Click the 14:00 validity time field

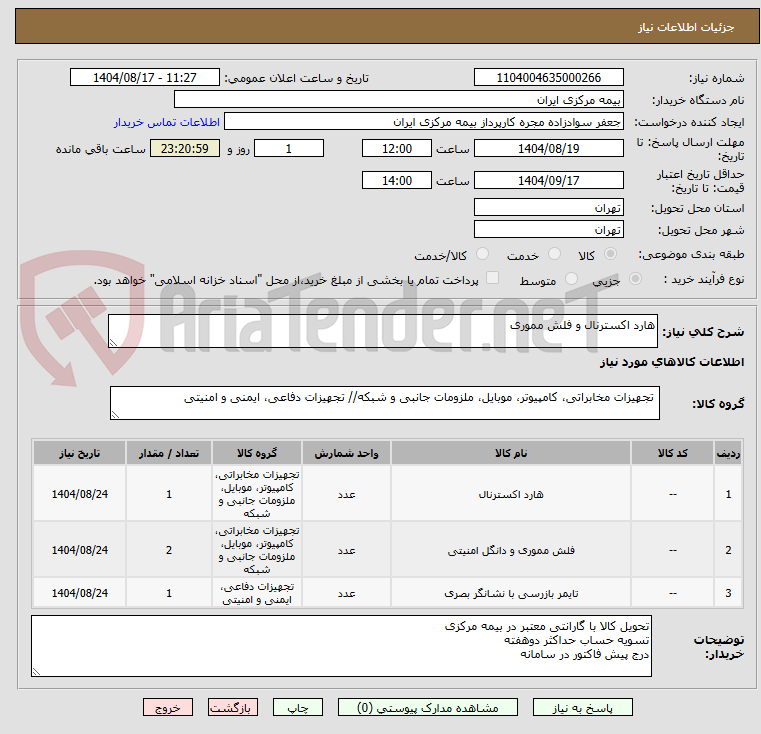[x=397, y=180]
